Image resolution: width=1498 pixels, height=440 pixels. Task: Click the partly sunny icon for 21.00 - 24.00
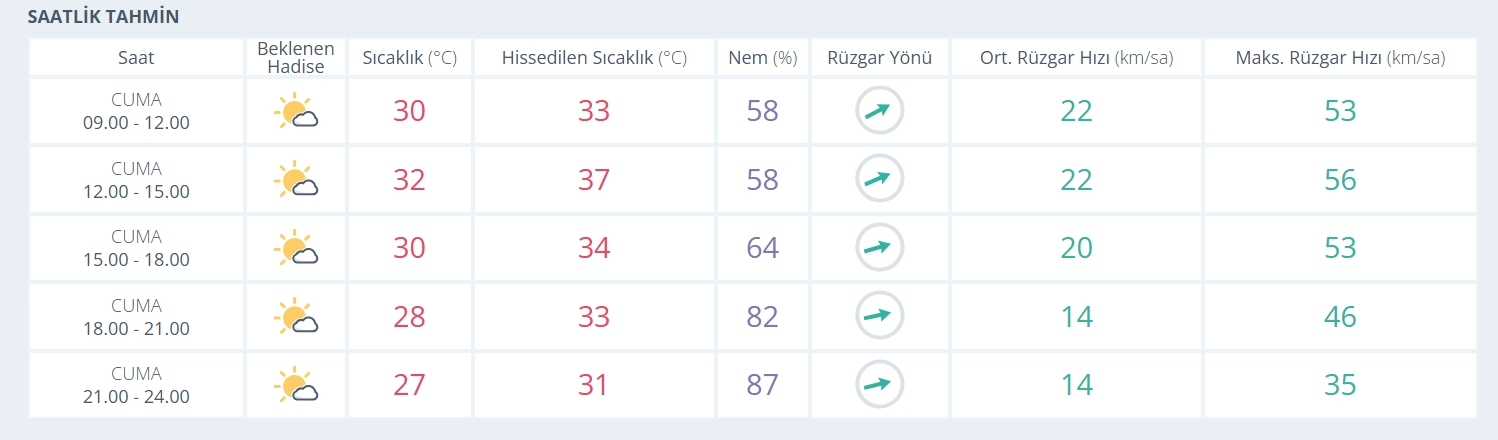tap(295, 385)
